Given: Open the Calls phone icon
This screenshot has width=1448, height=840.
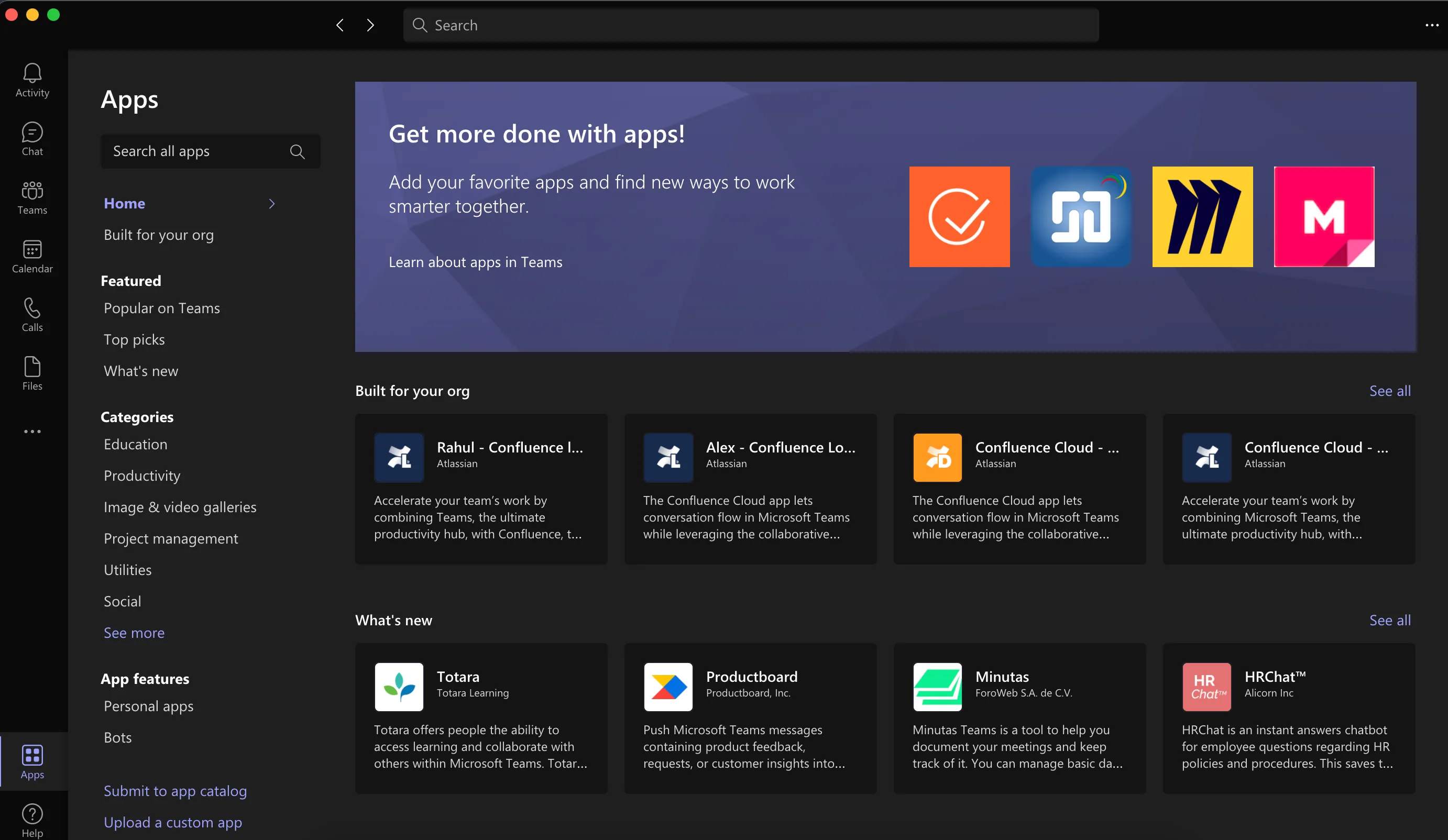Looking at the screenshot, I should tap(32, 314).
